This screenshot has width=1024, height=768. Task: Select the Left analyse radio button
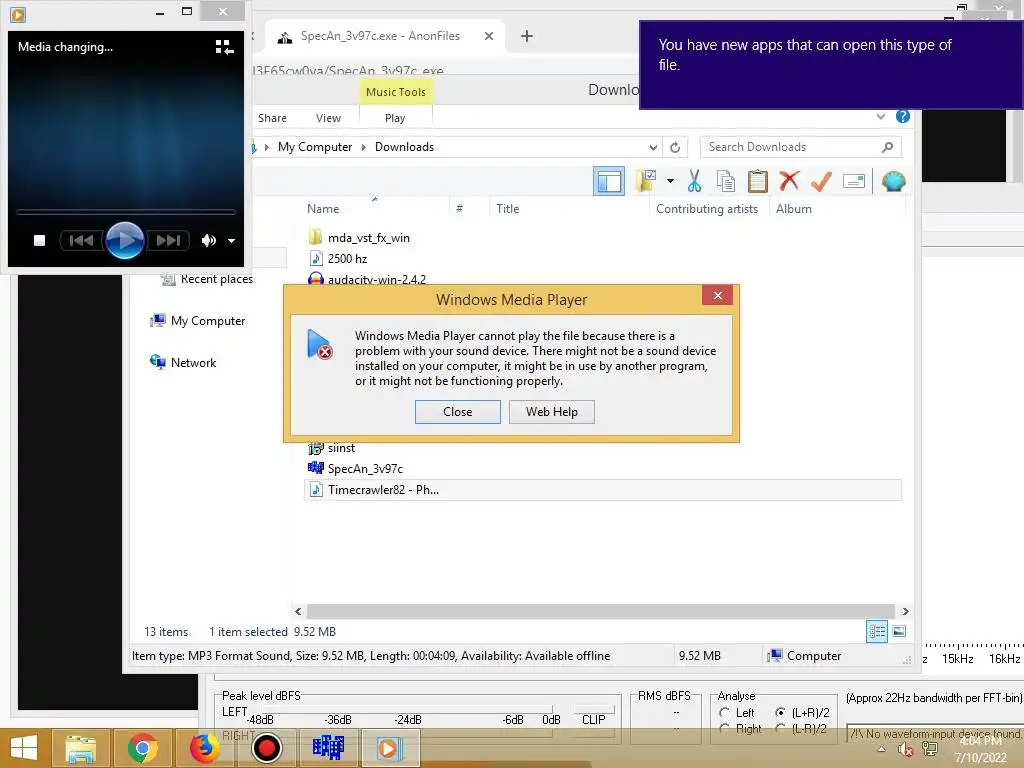pos(724,713)
